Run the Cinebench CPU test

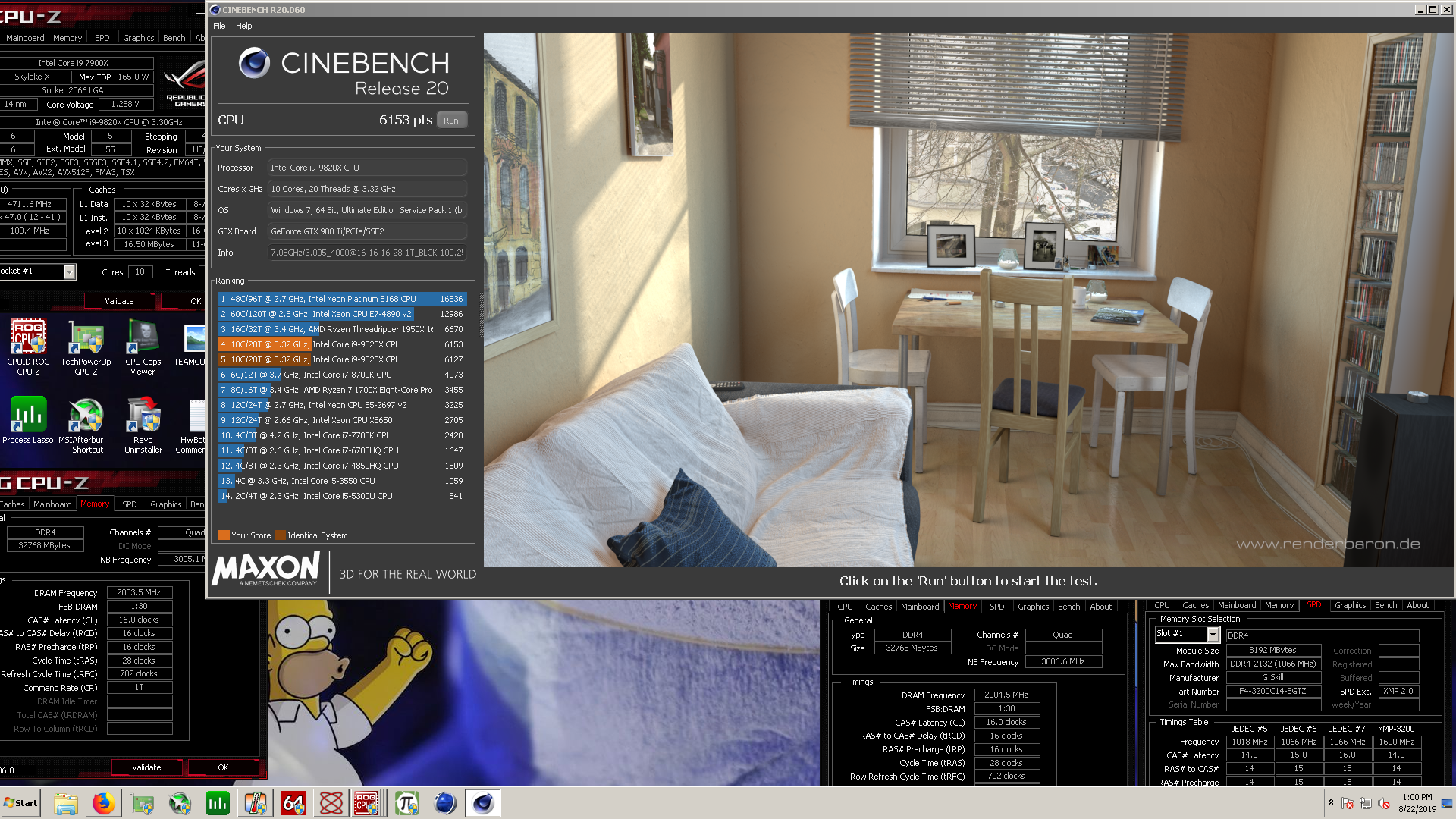coord(451,121)
